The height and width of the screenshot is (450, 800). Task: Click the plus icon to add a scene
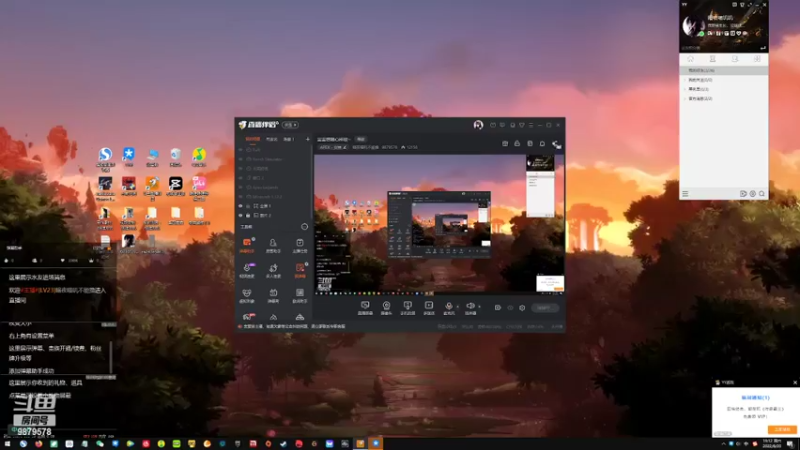click(x=308, y=139)
